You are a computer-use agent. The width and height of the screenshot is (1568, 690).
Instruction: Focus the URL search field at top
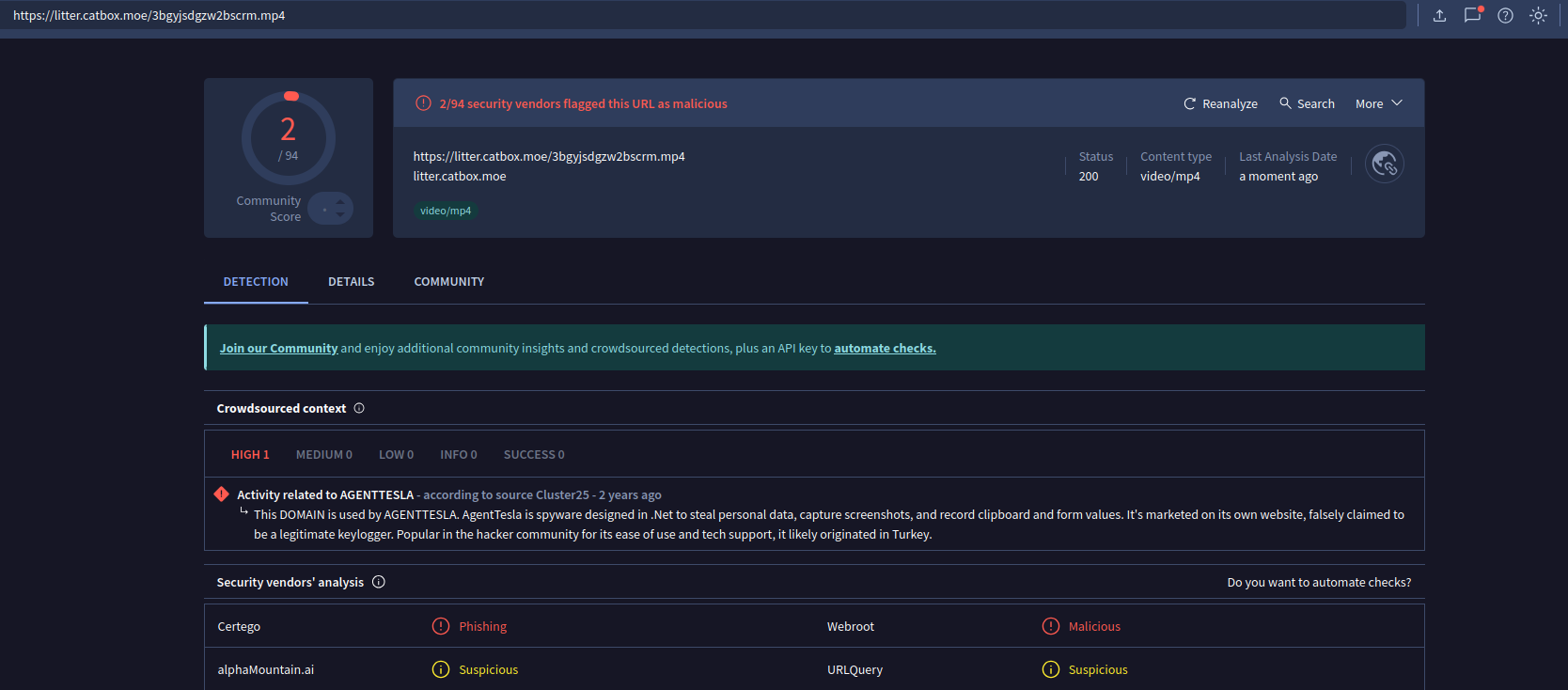tap(703, 15)
